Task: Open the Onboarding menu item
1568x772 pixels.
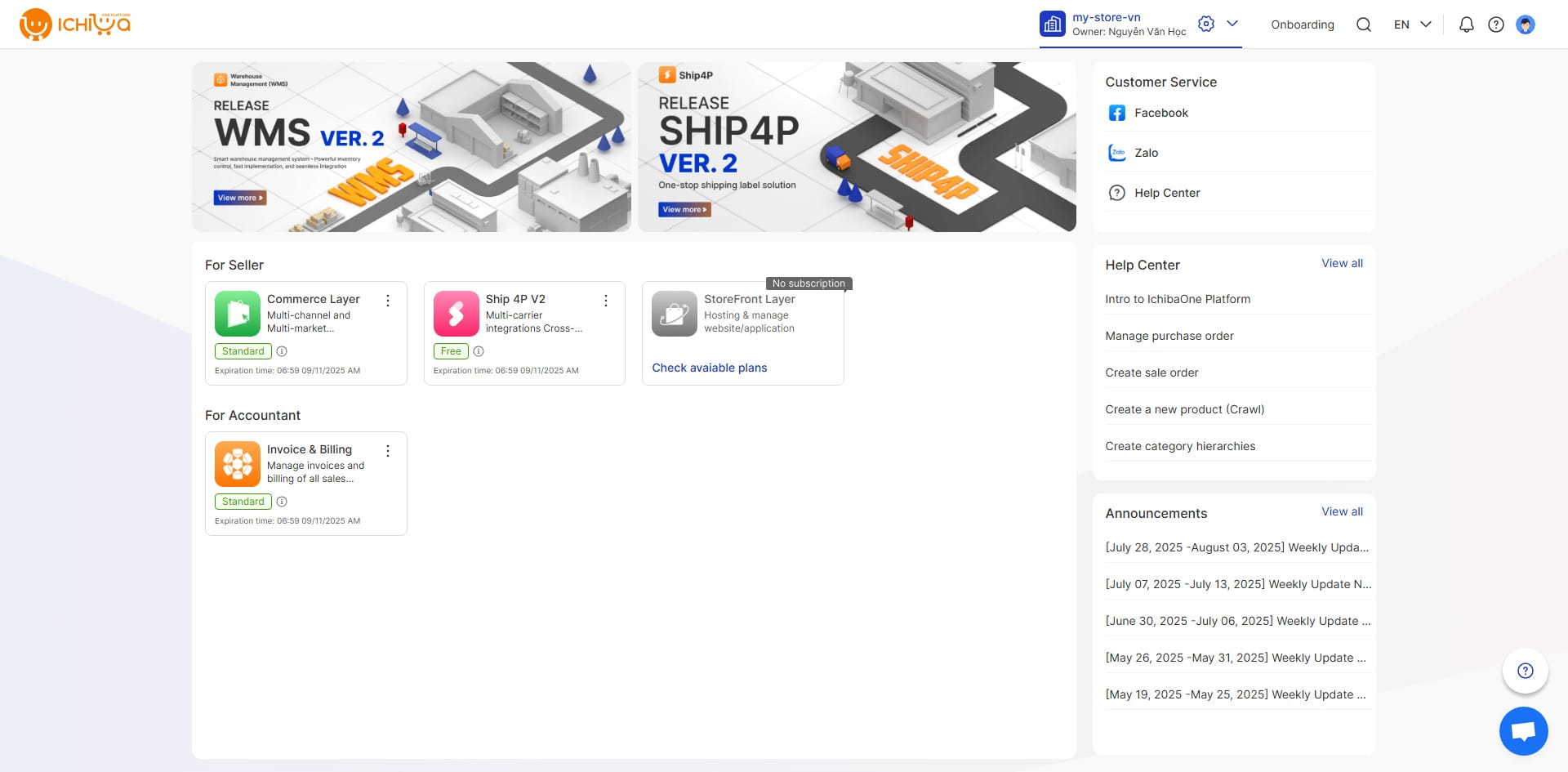Action: click(1302, 25)
